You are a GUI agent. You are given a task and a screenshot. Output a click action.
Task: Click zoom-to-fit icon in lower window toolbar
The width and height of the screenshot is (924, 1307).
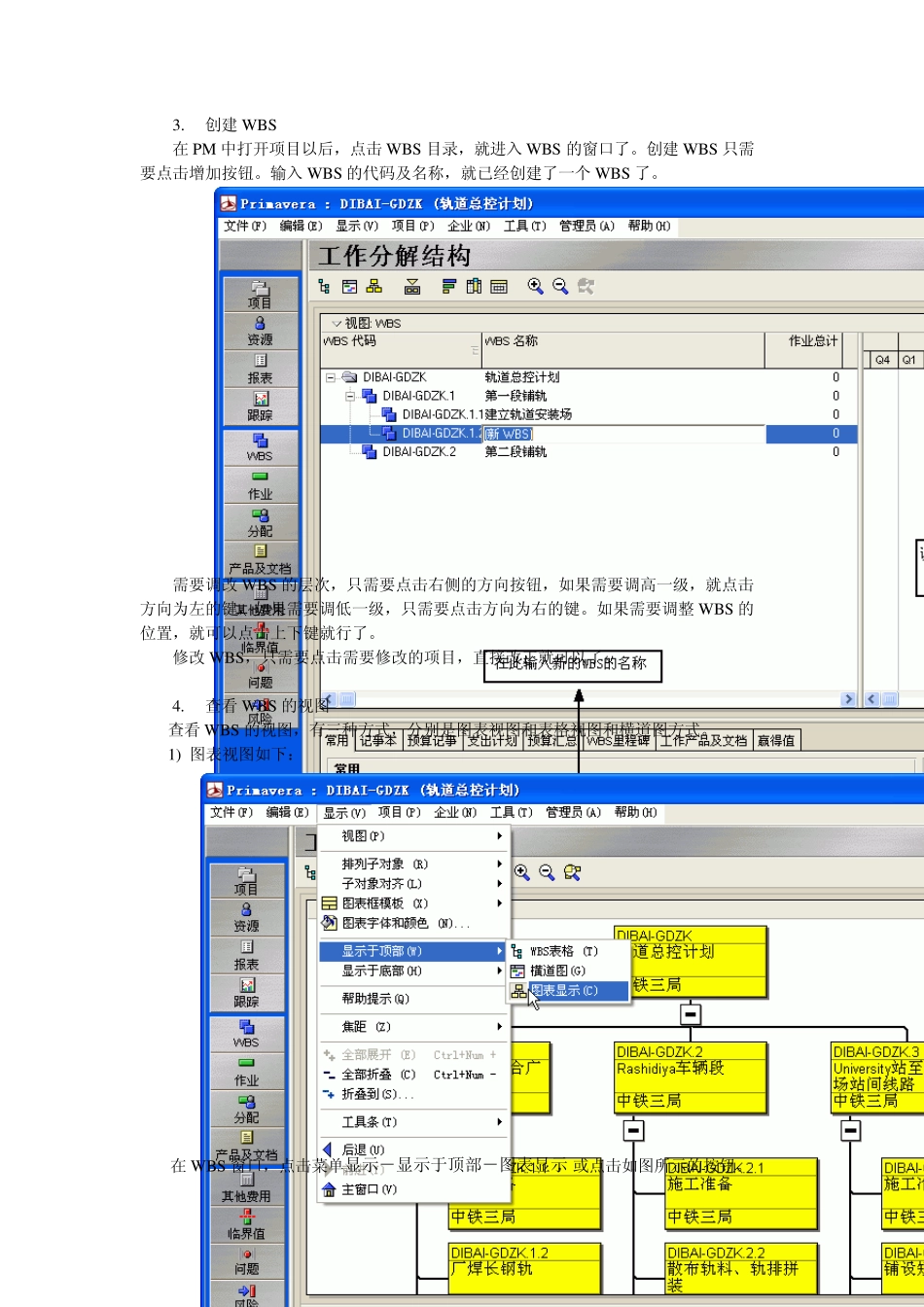tap(572, 872)
